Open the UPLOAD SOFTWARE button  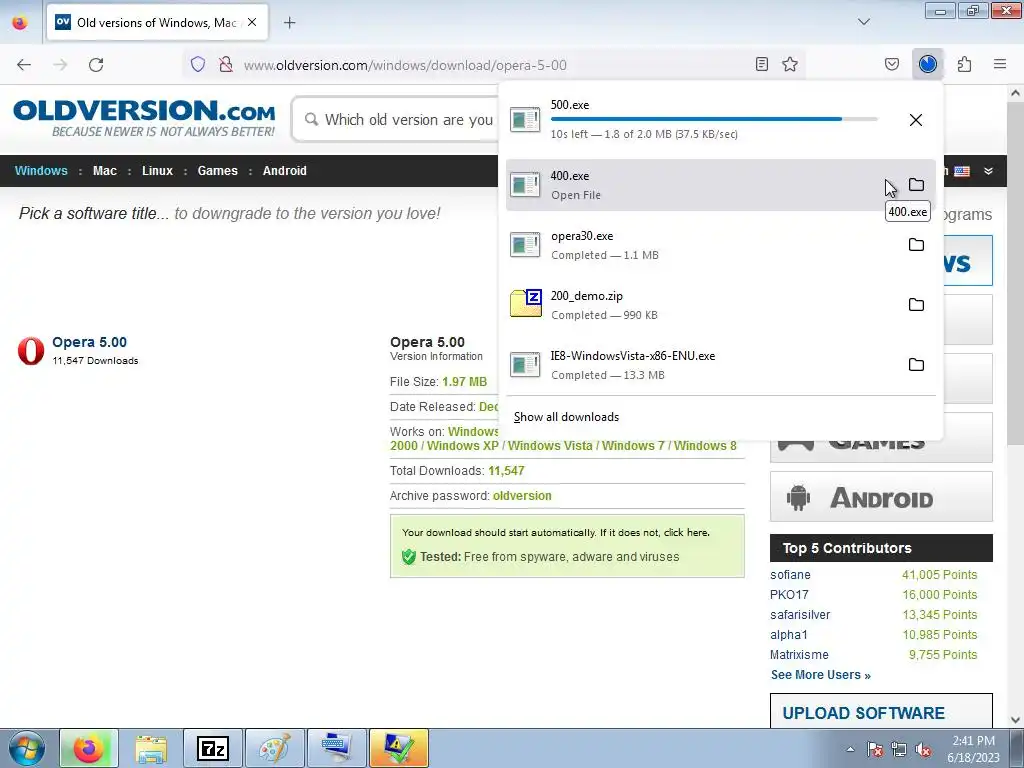pos(882,711)
